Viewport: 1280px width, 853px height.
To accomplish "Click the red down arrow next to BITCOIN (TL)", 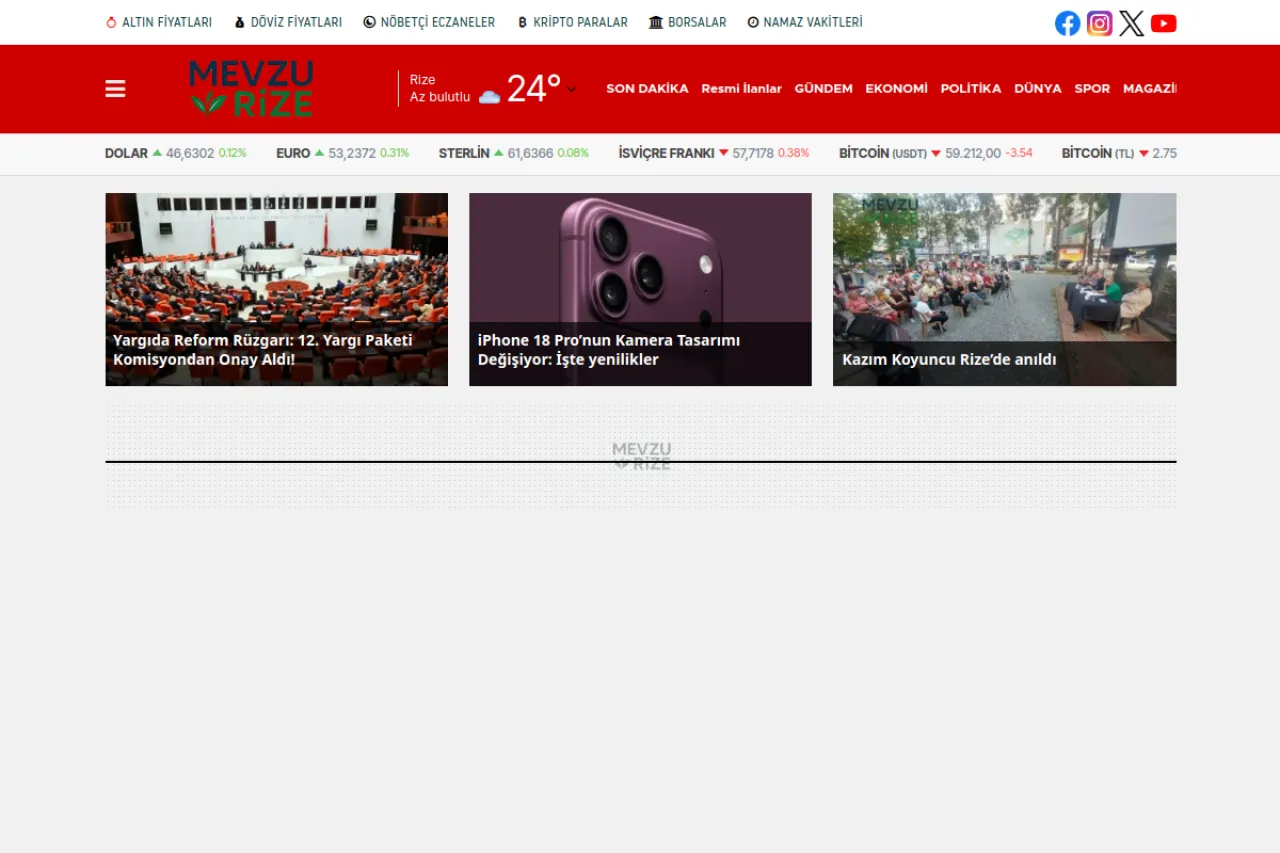I will tap(1144, 153).
